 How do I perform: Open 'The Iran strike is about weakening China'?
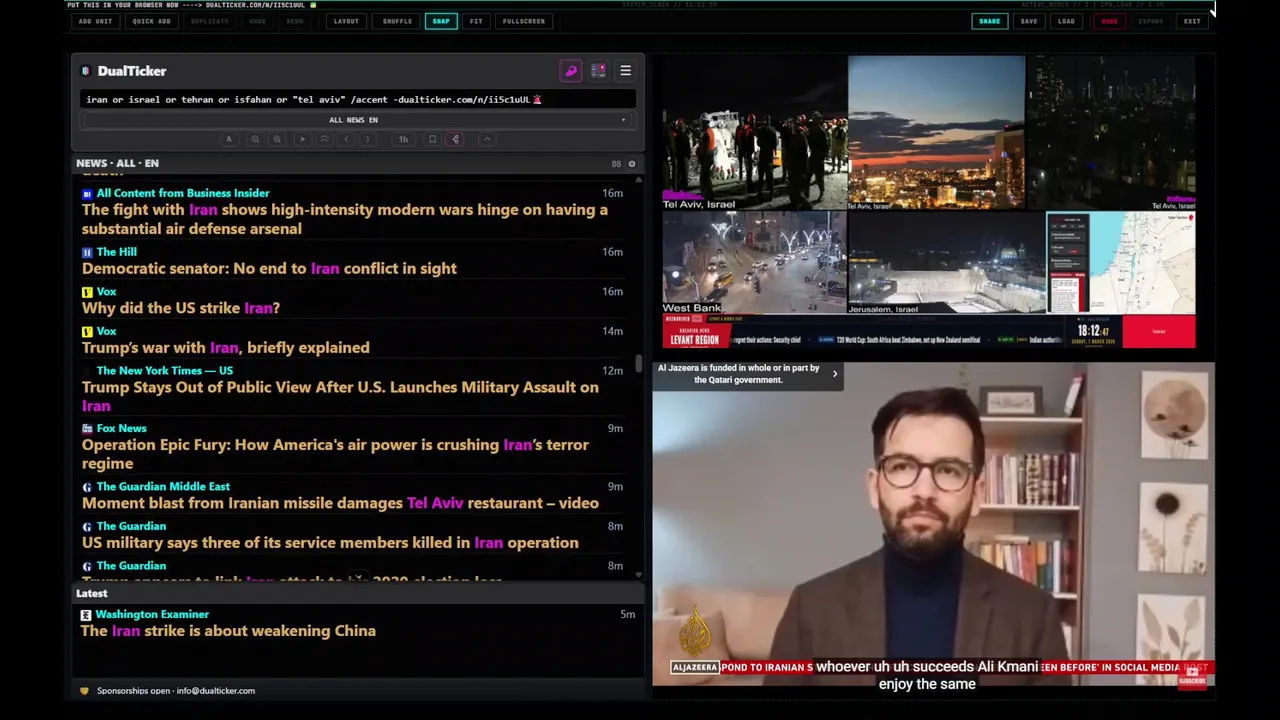(x=228, y=631)
